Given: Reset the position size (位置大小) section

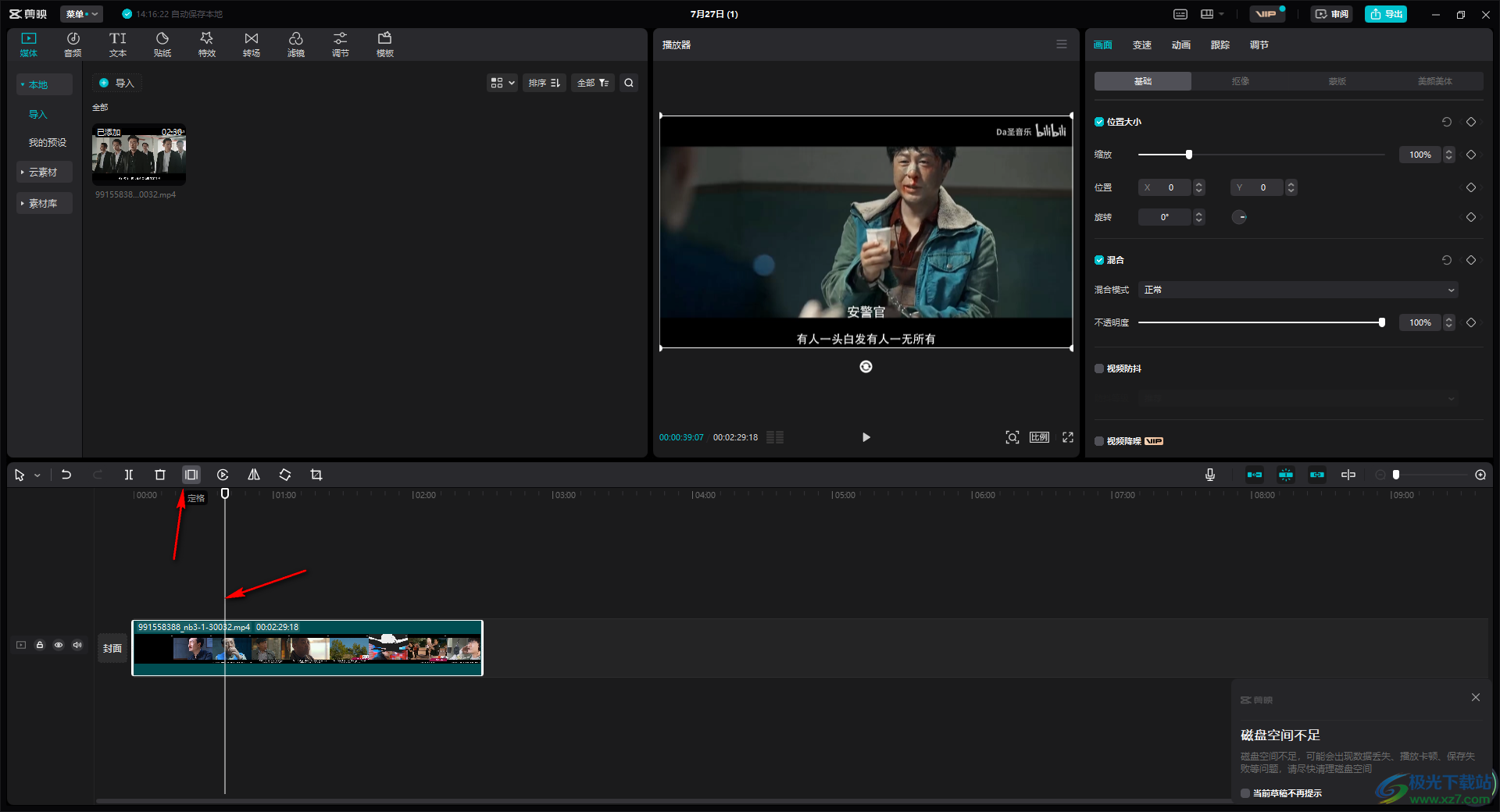Looking at the screenshot, I should click(1447, 122).
